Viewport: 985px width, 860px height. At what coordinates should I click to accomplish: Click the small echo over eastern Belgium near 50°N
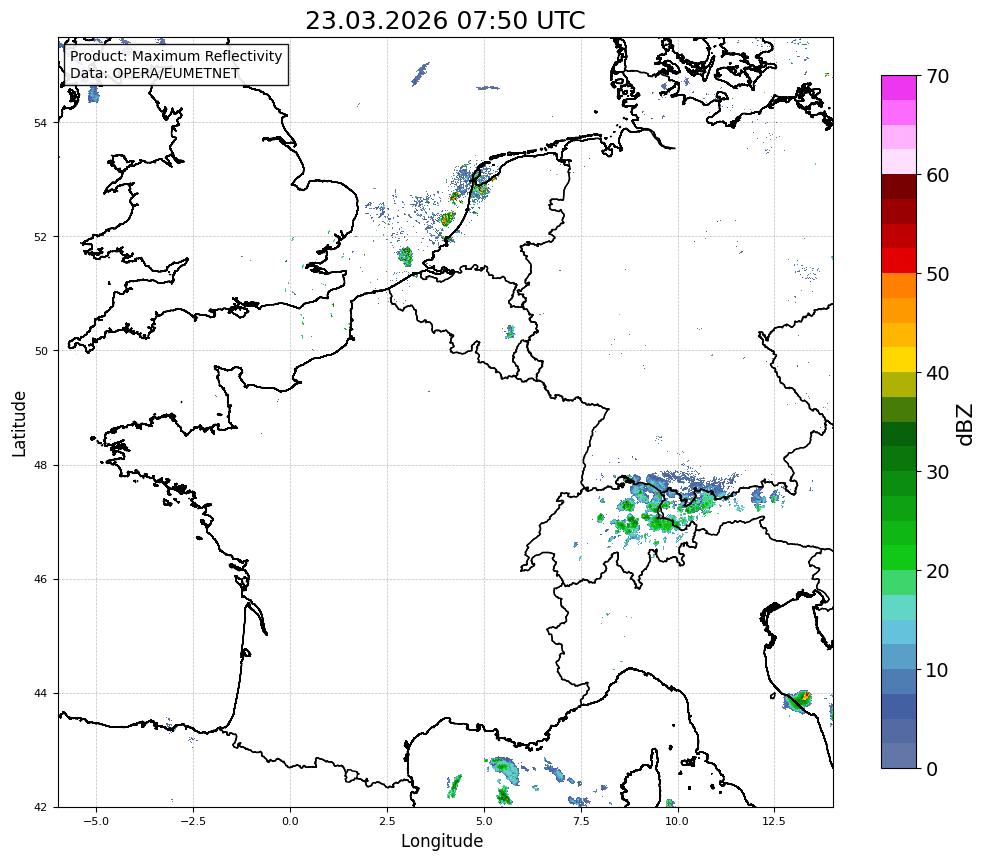510,332
